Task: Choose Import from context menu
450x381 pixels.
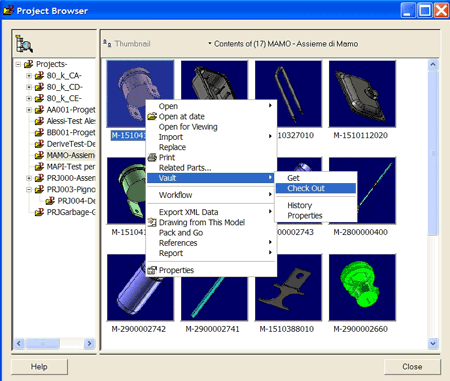Action: [211, 137]
